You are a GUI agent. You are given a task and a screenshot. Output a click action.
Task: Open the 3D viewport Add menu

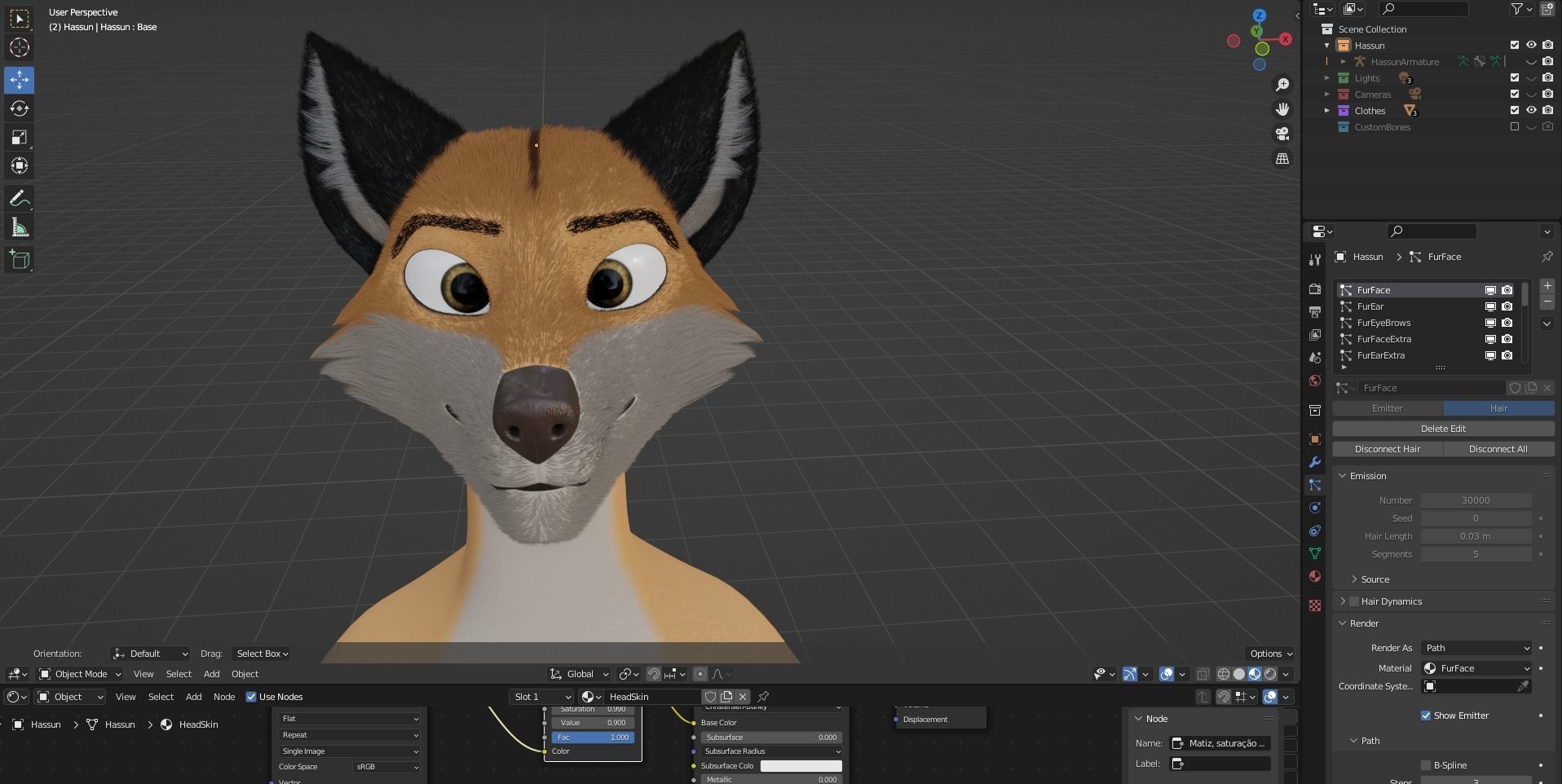(x=211, y=674)
